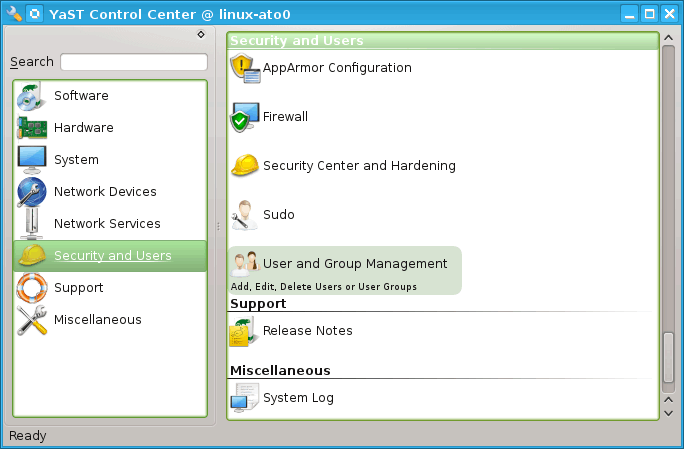Click the scrollbar up arrow at top
The width and height of the screenshot is (684, 449).
click(x=668, y=38)
